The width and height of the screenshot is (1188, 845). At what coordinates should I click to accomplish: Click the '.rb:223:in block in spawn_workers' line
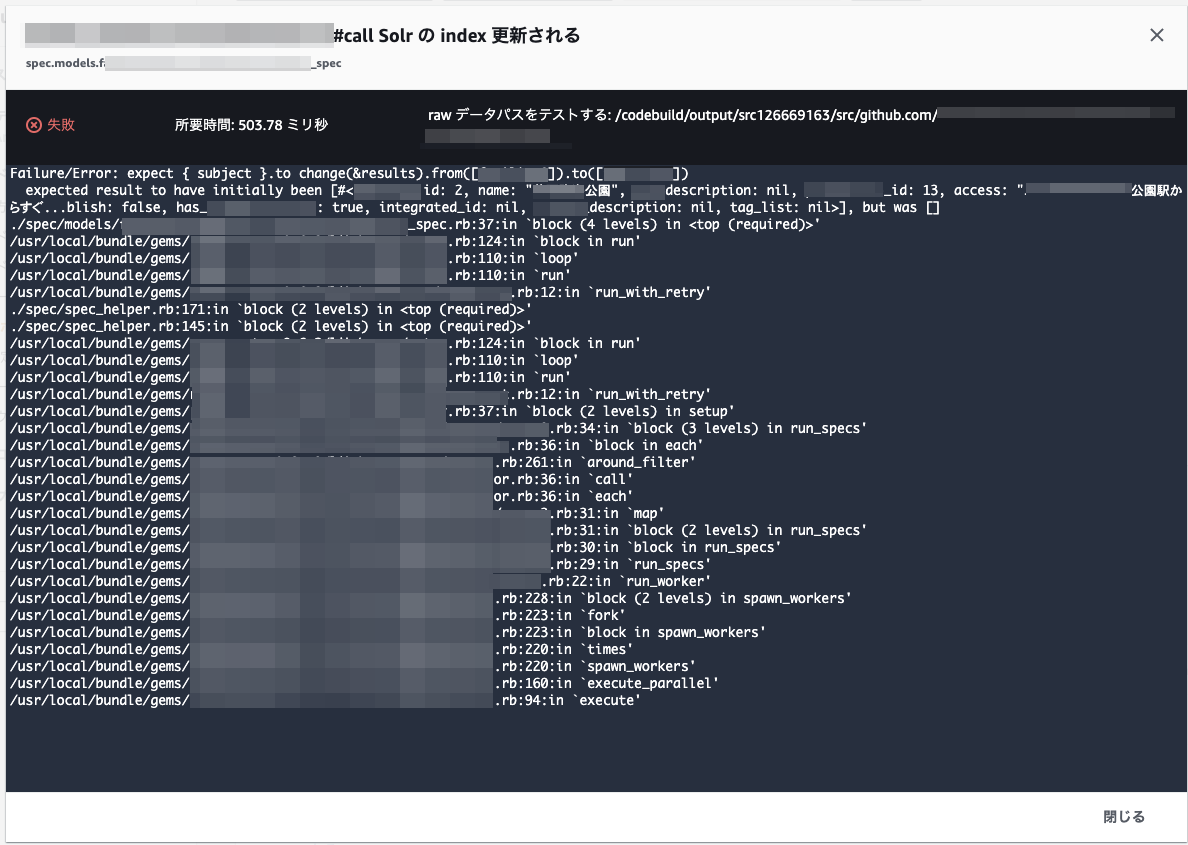(388, 633)
